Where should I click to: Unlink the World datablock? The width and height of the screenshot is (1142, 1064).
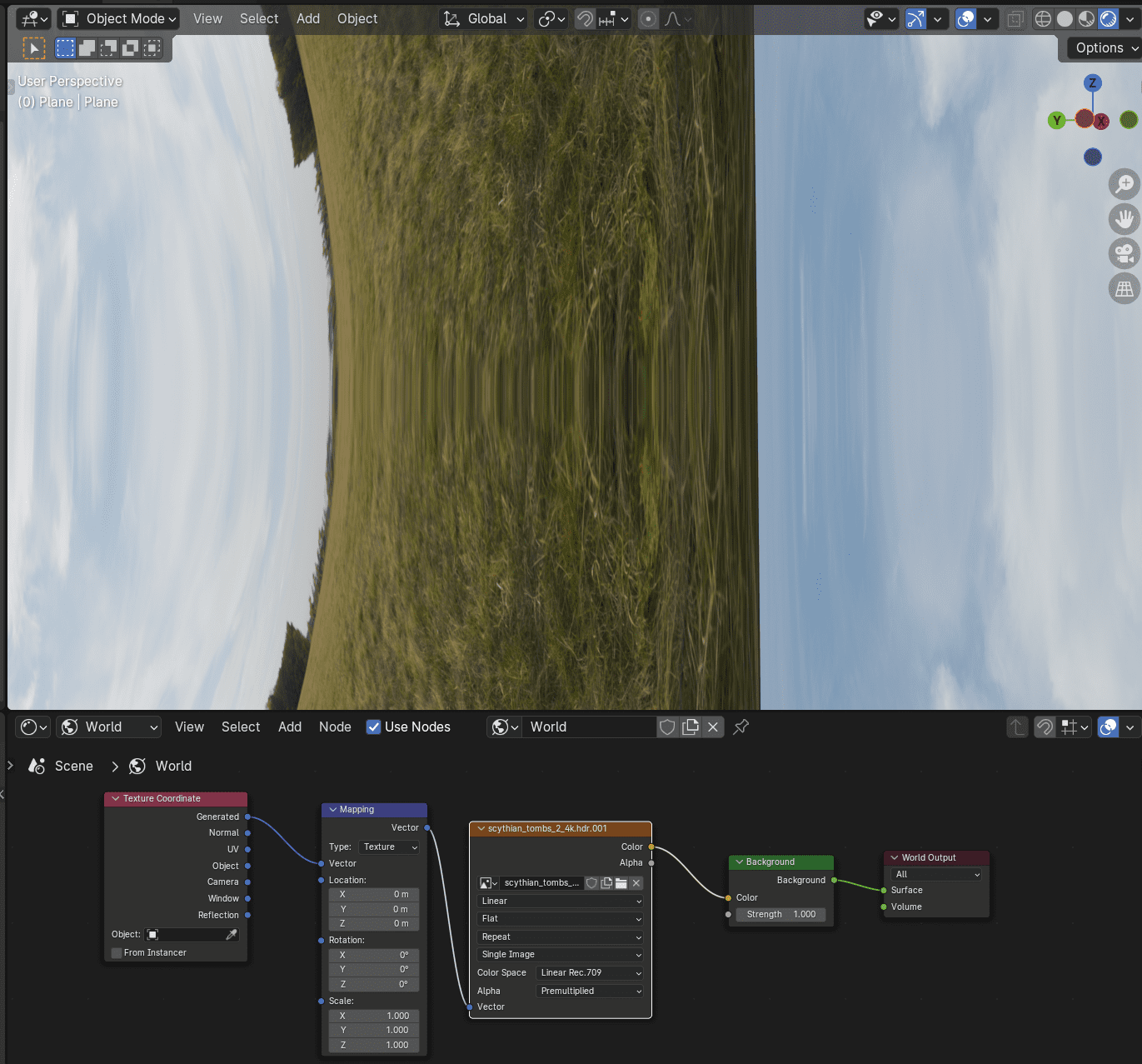click(x=713, y=727)
